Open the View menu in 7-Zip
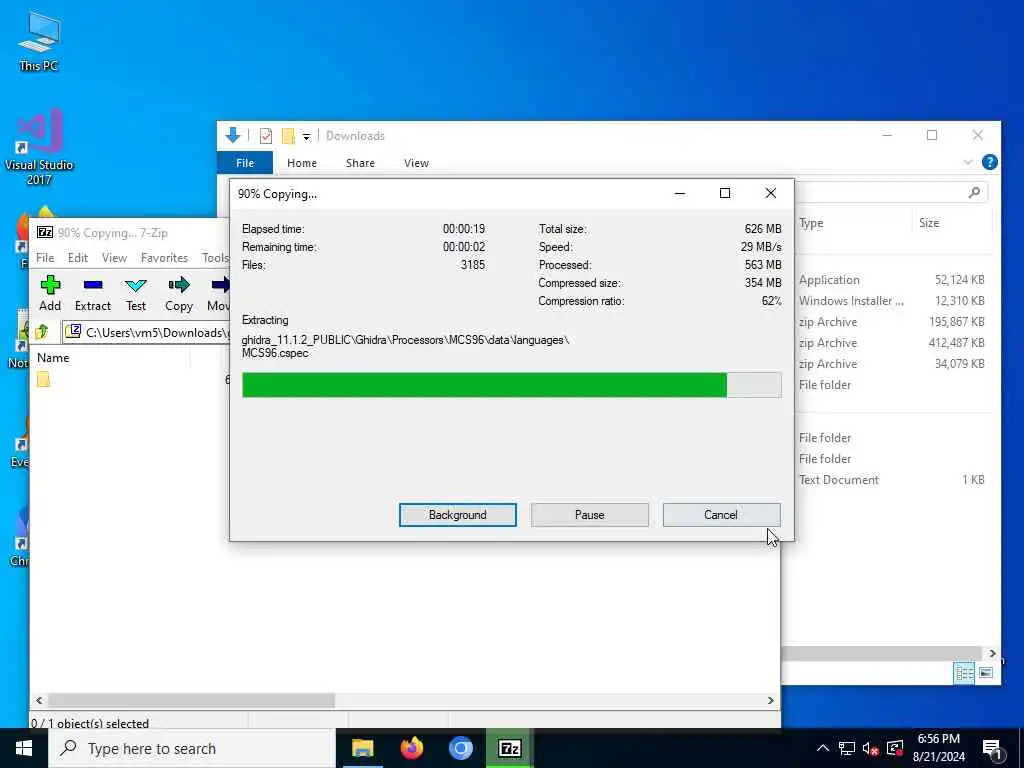This screenshot has height=768, width=1024. click(x=114, y=257)
